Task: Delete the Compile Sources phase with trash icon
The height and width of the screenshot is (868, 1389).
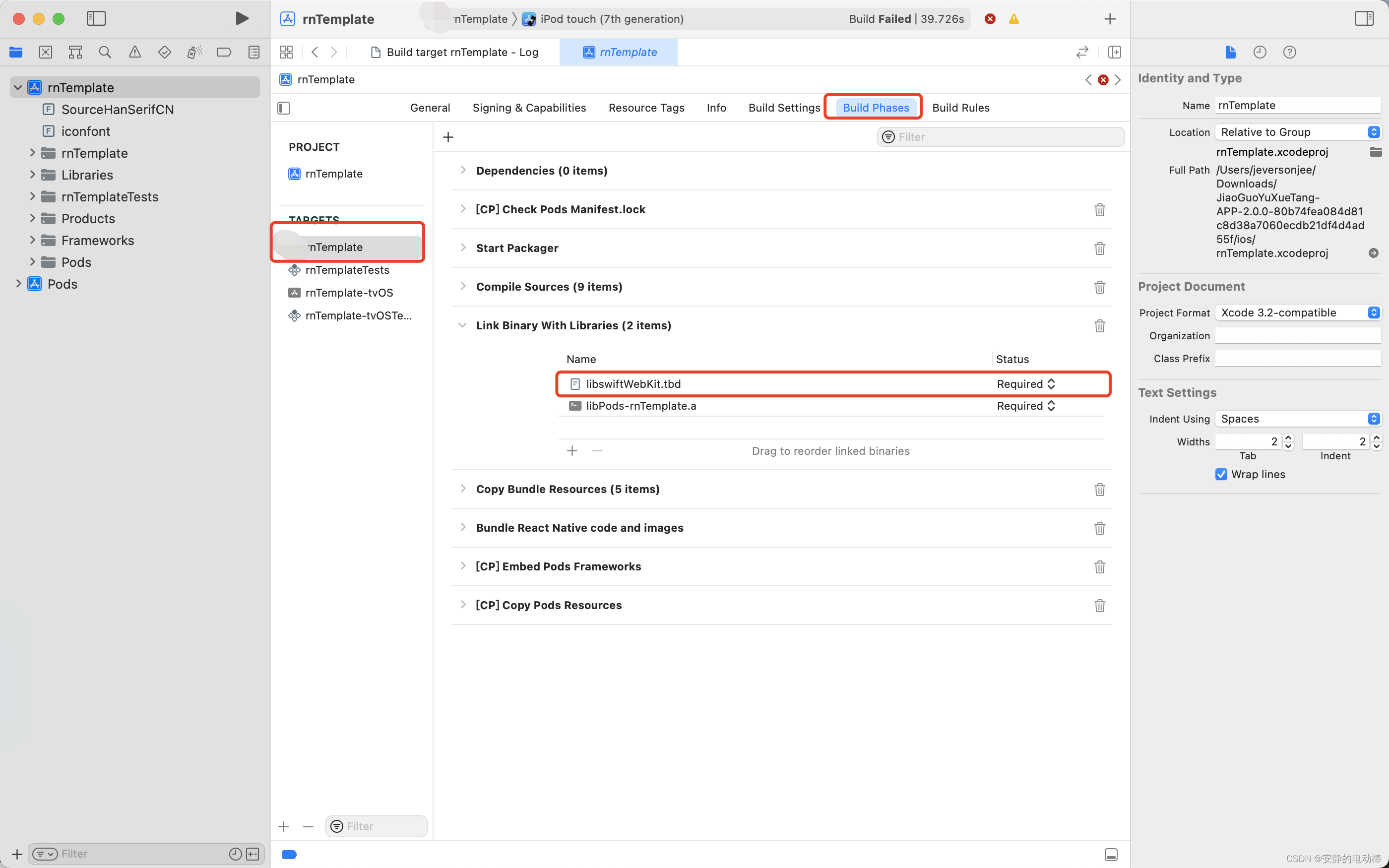Action: point(1099,287)
